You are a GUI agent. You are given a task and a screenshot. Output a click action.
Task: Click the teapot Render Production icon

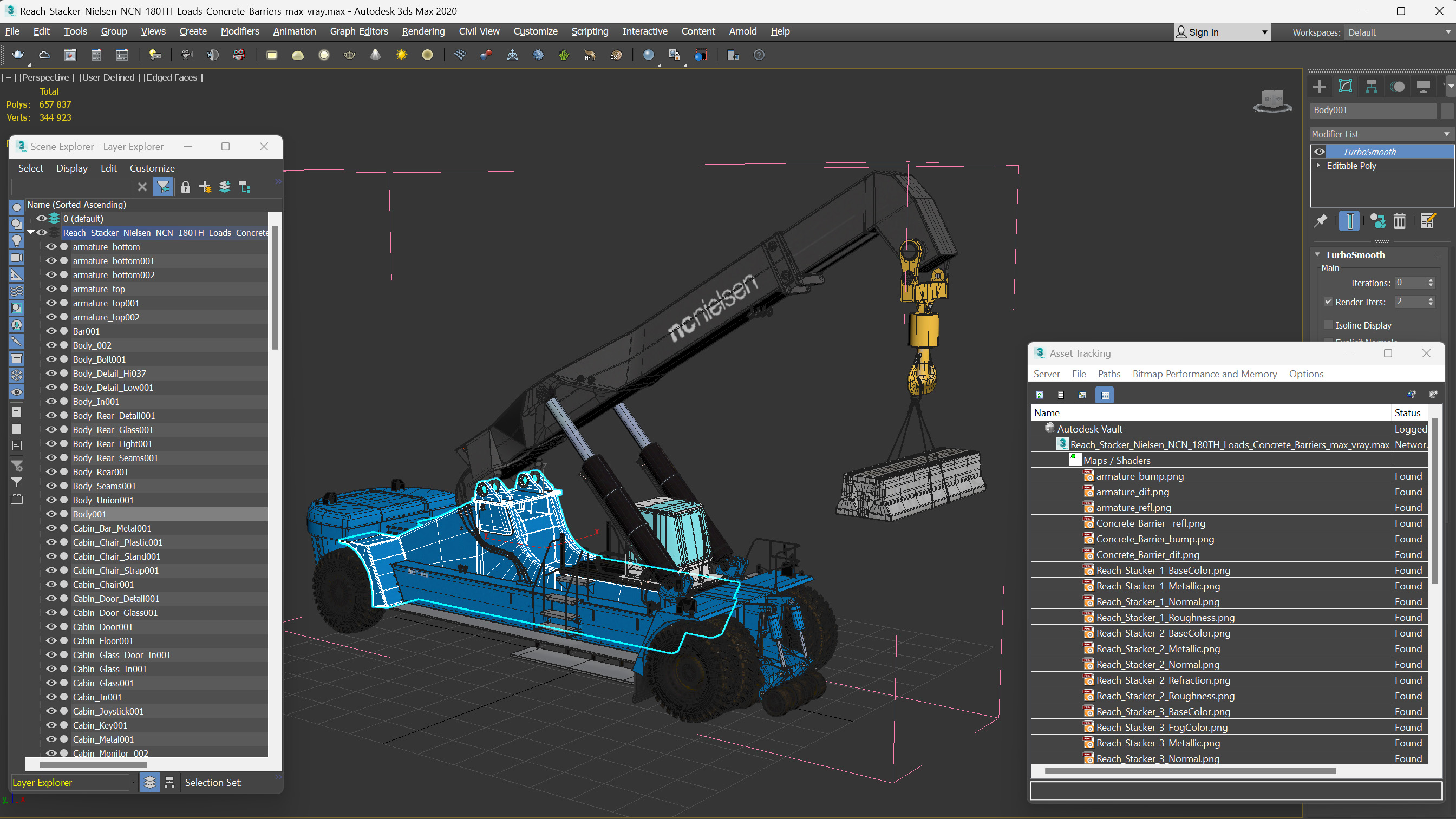[18, 55]
